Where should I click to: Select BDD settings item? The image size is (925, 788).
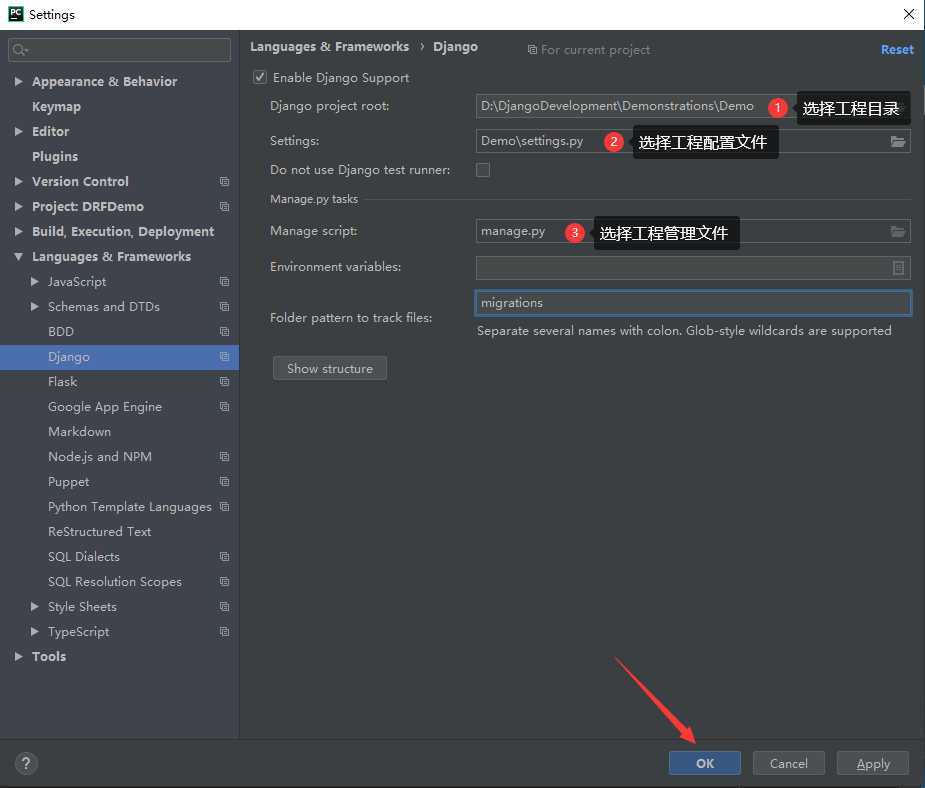[61, 331]
